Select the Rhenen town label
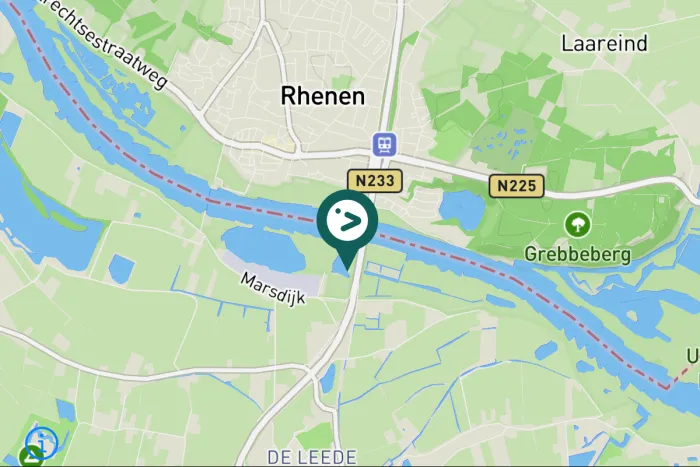 click(x=322, y=96)
